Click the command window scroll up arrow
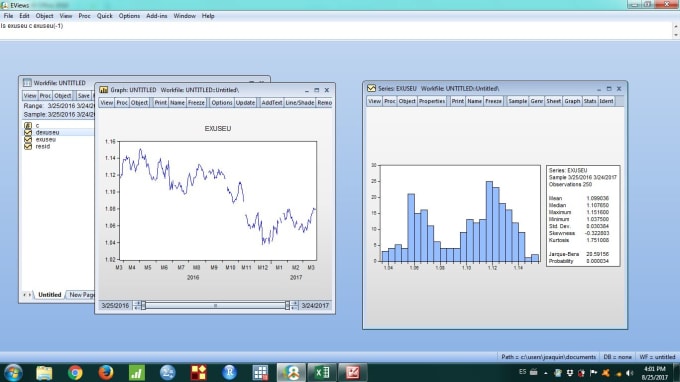 tap(676, 26)
